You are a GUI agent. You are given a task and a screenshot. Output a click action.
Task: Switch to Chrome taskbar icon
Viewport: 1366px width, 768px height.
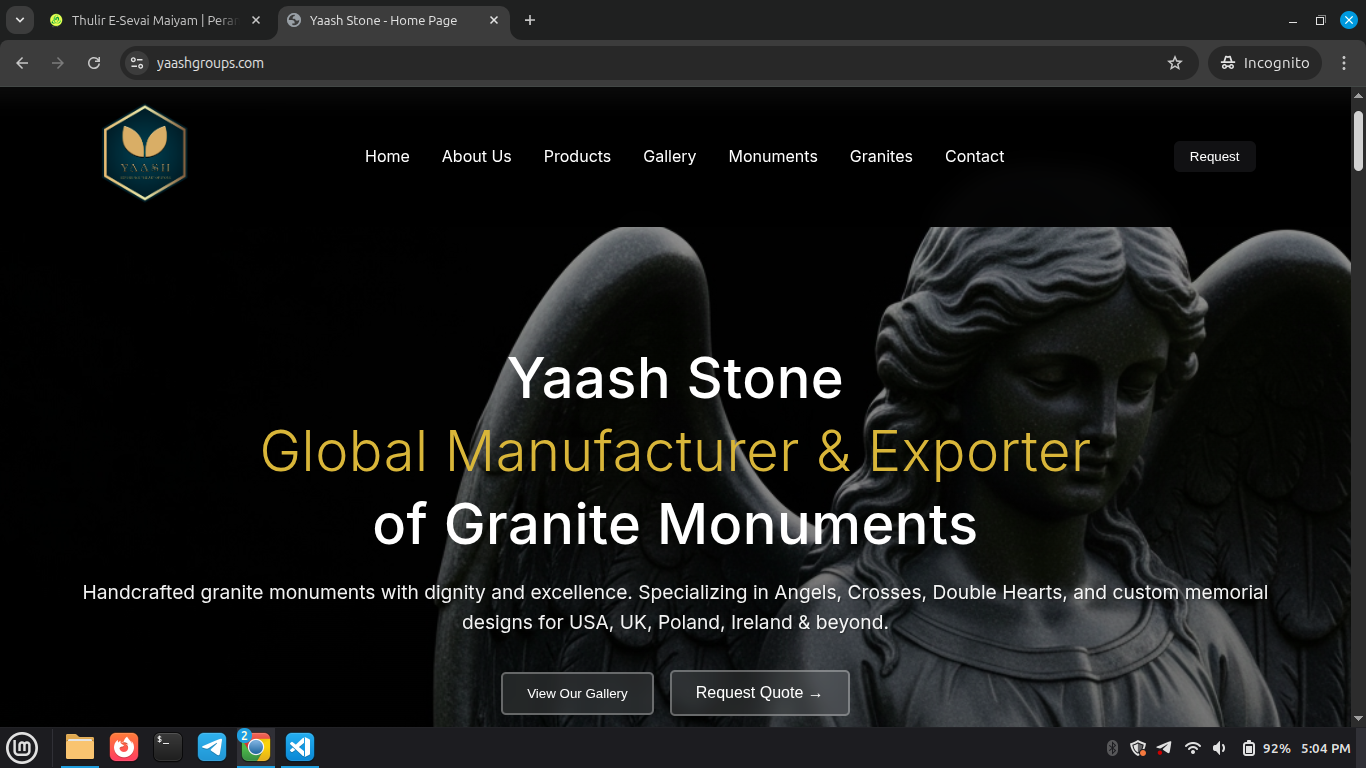[x=256, y=747]
